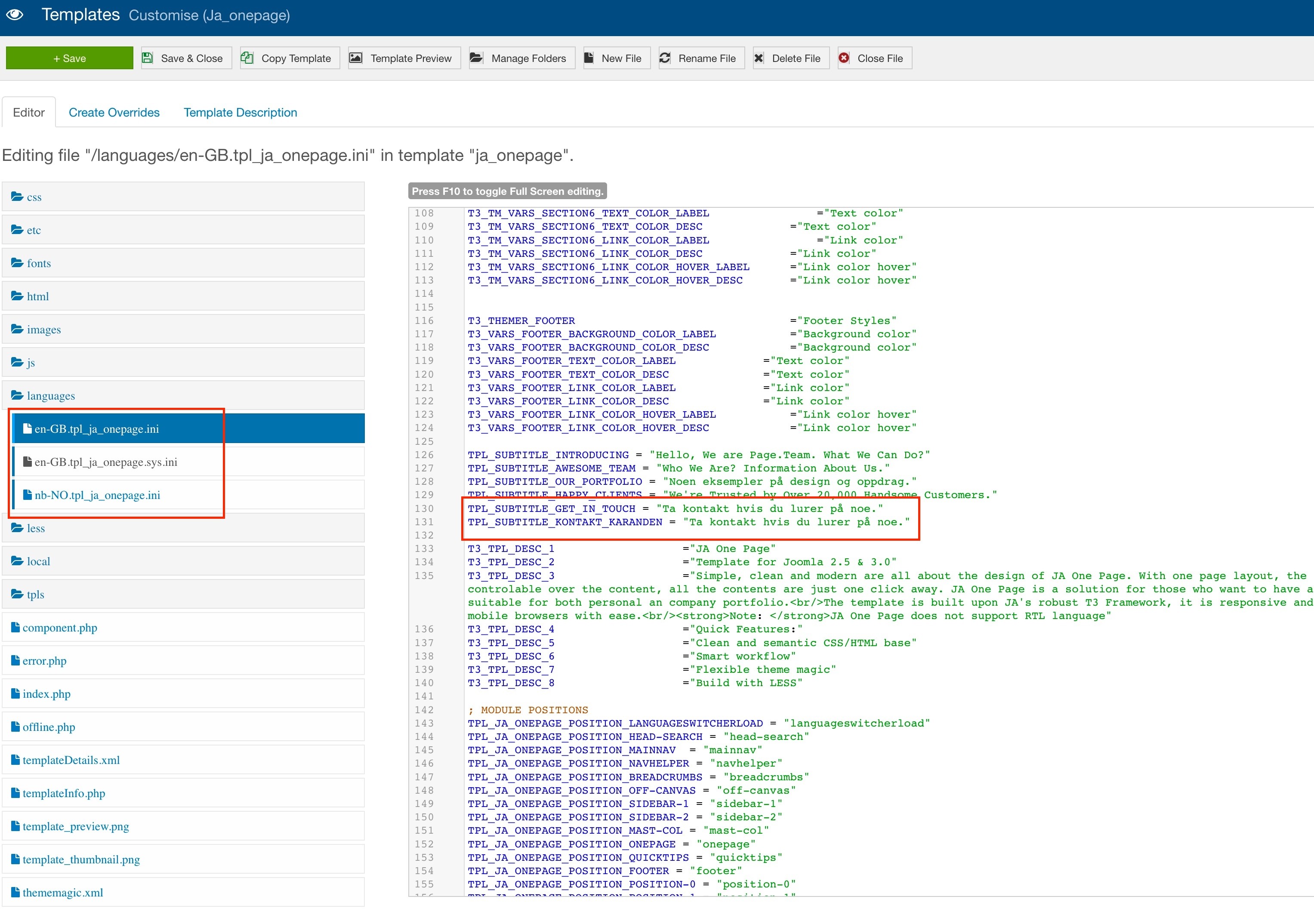Expand the html folder
The height and width of the screenshot is (924, 1314).
(x=38, y=296)
